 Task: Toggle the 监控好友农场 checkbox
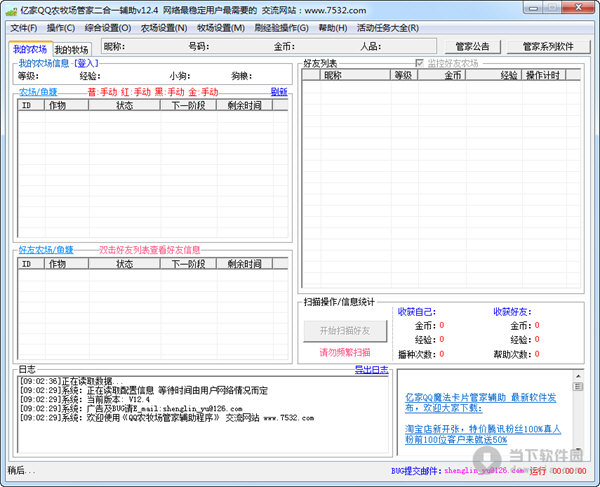[420, 63]
